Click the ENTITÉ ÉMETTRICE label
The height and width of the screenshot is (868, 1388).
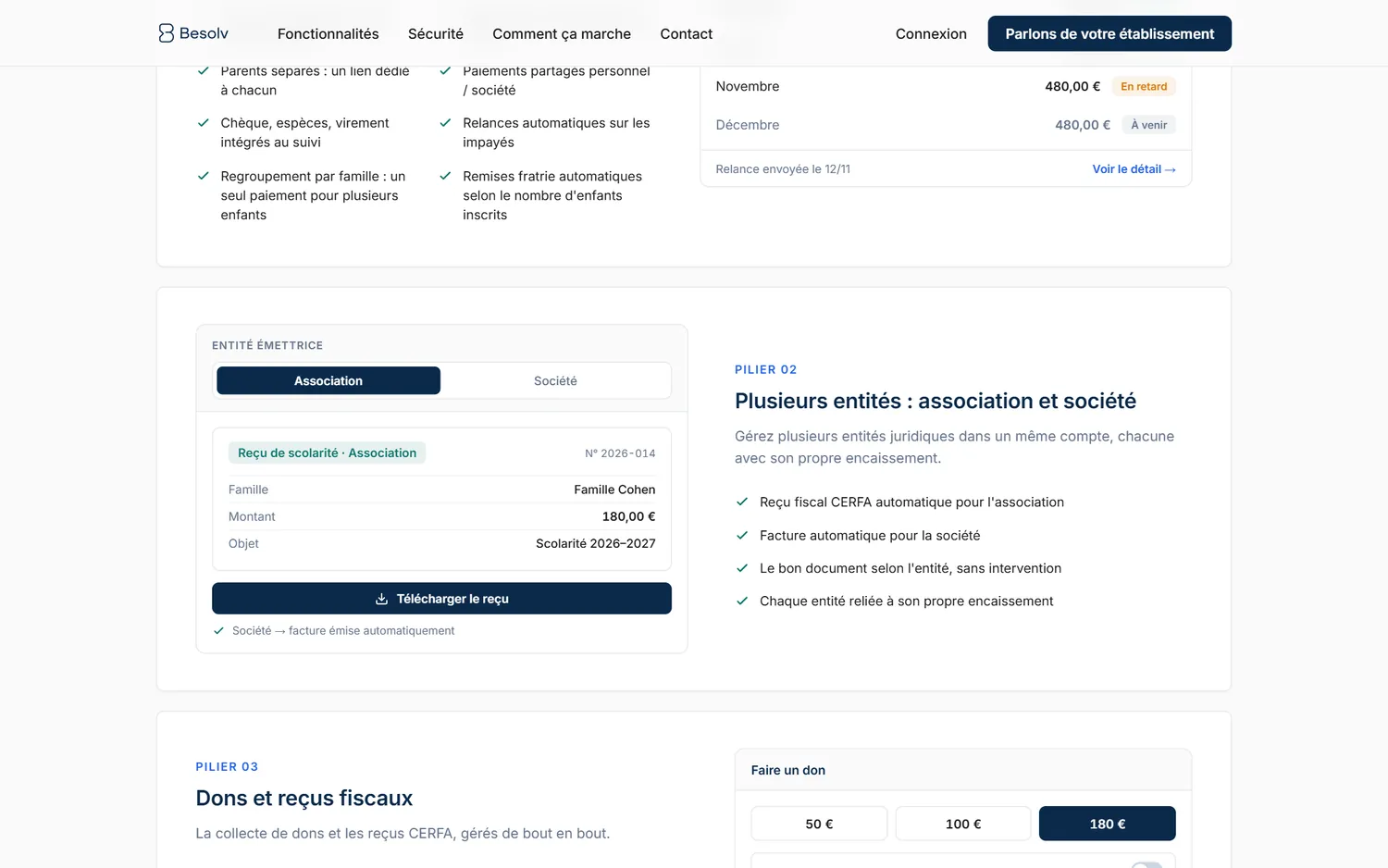267,345
